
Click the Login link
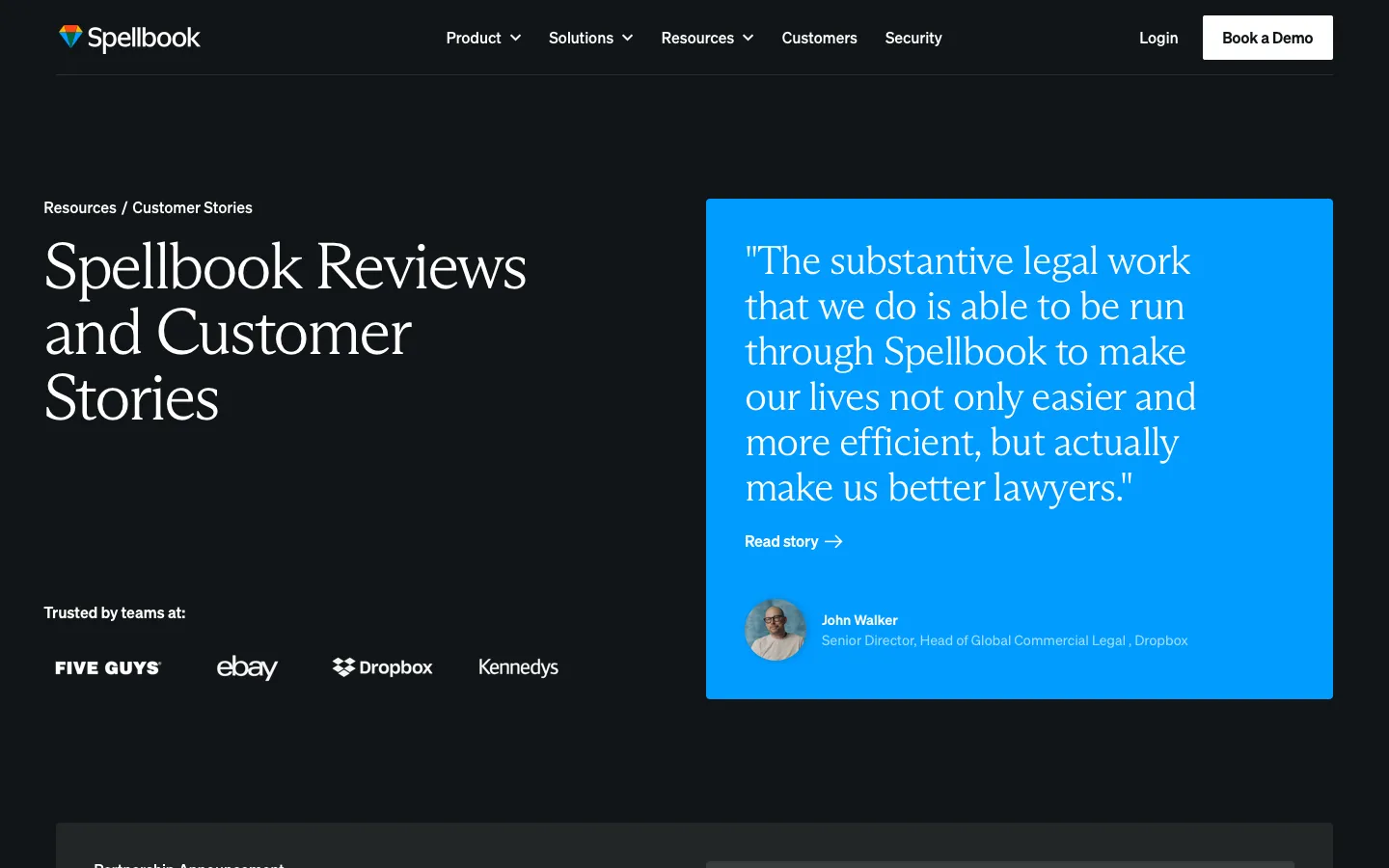pyautogui.click(x=1158, y=38)
